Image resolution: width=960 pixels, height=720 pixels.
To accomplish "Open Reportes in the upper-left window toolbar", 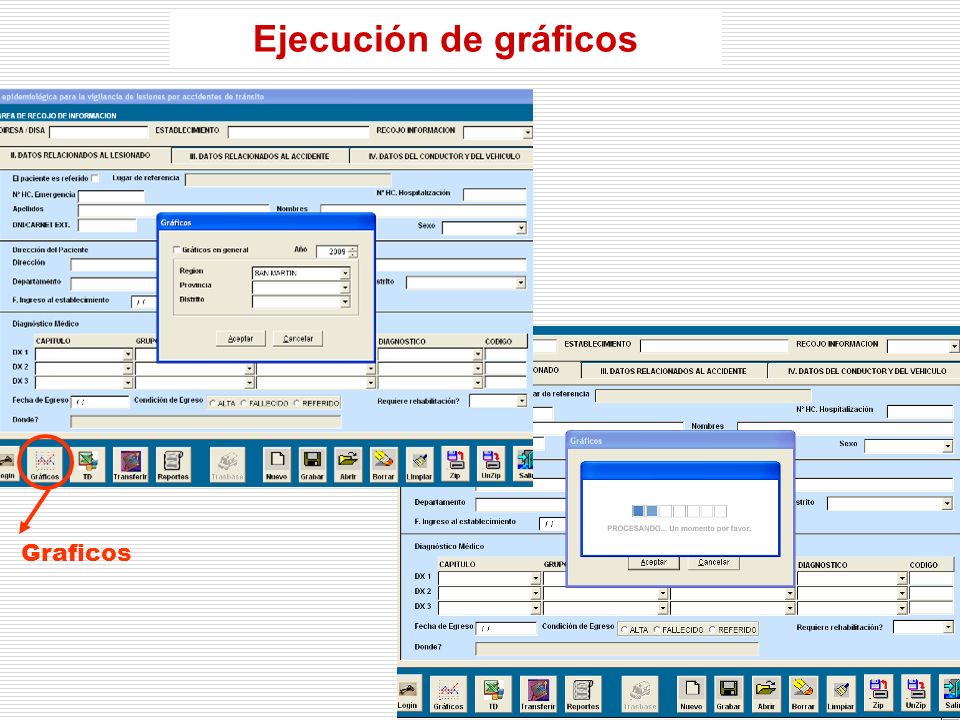I will [173, 464].
